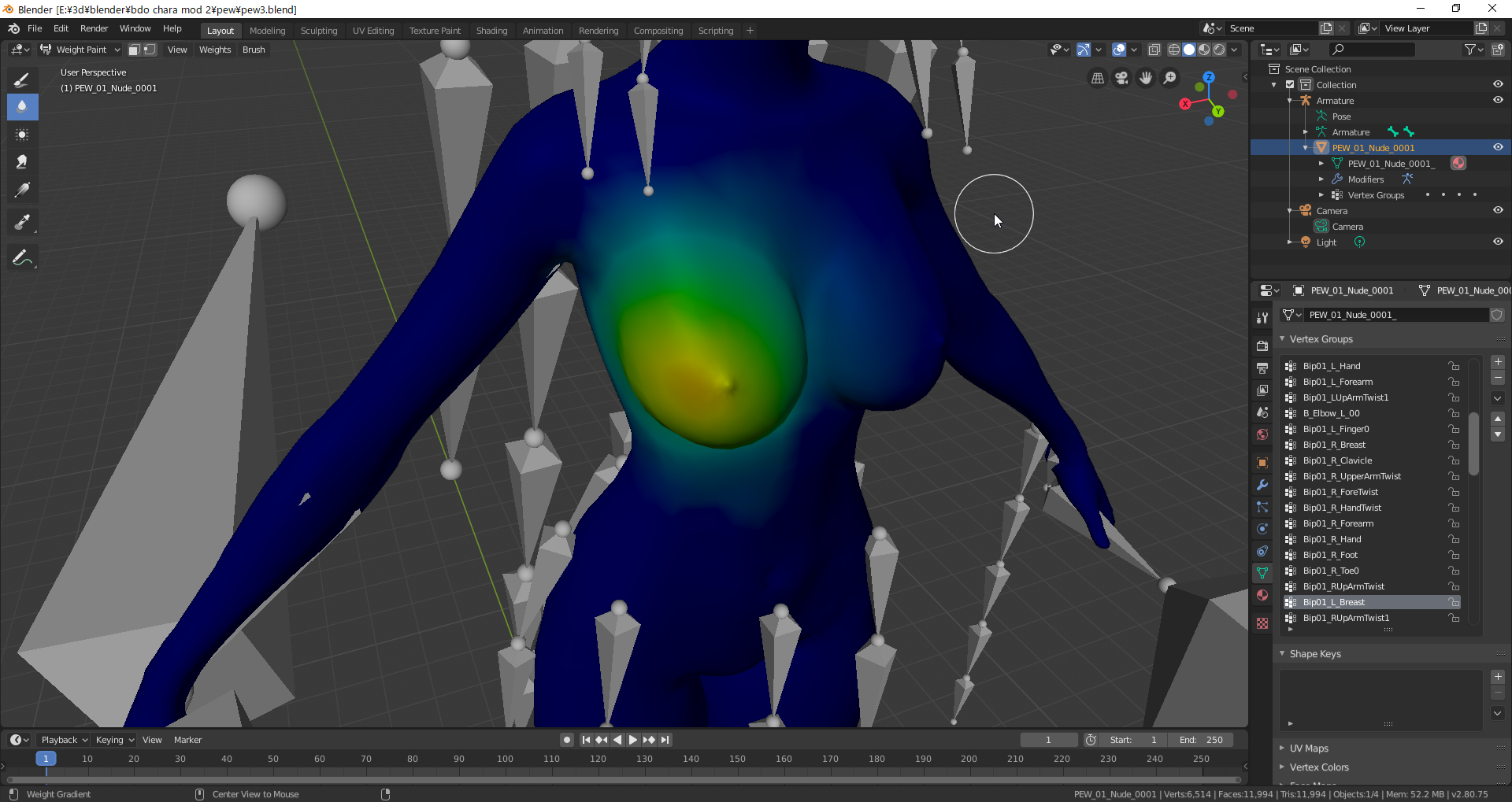The height and width of the screenshot is (802, 1512).
Task: Expand the UV Maps panel
Action: pos(1309,748)
